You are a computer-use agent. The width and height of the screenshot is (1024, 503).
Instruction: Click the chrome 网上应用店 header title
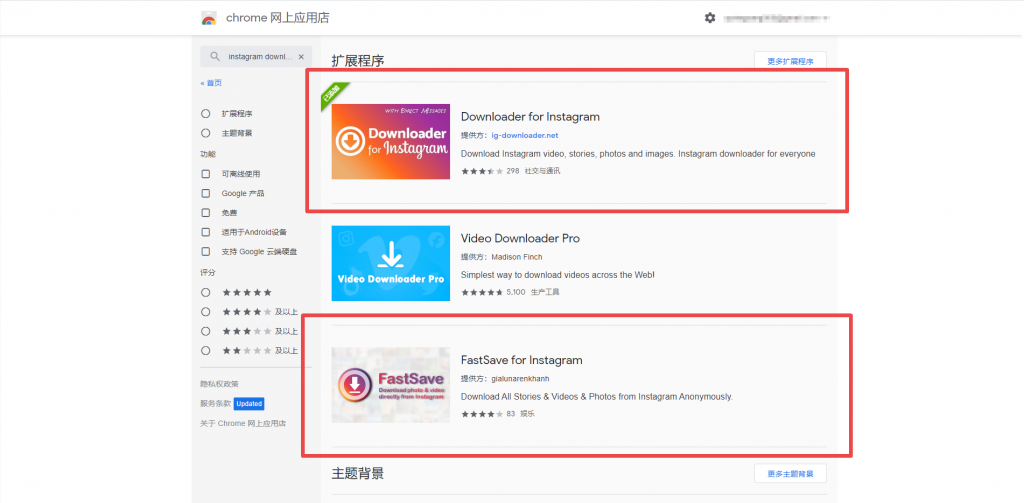278,18
